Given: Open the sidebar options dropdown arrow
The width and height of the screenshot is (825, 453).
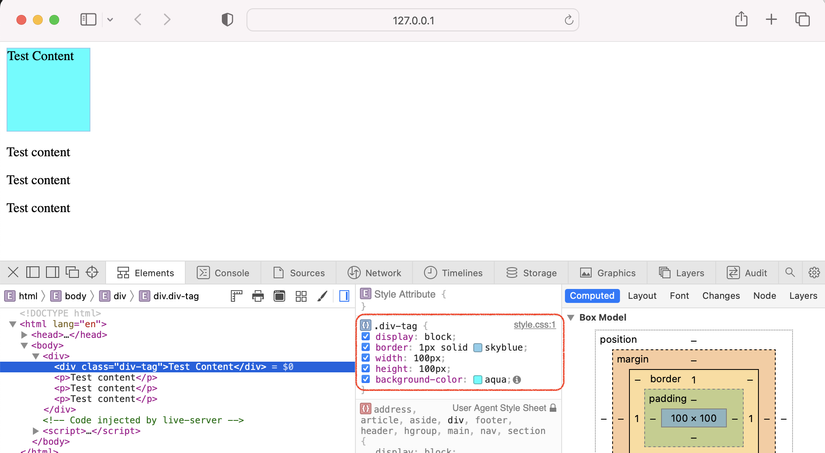Looking at the screenshot, I should coord(110,20).
